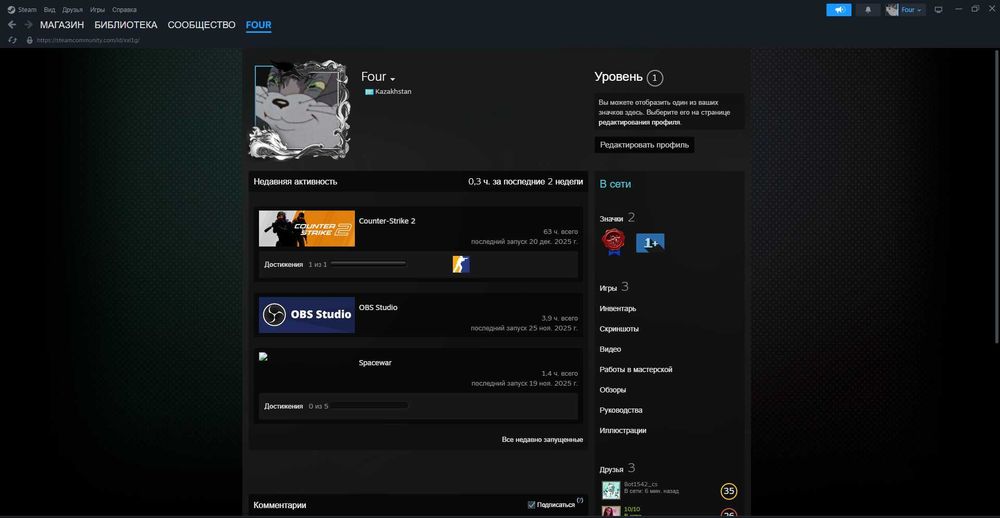This screenshot has width=1000, height=518.
Task: Open the Игры 3 sidebar link
Action: (x=614, y=288)
